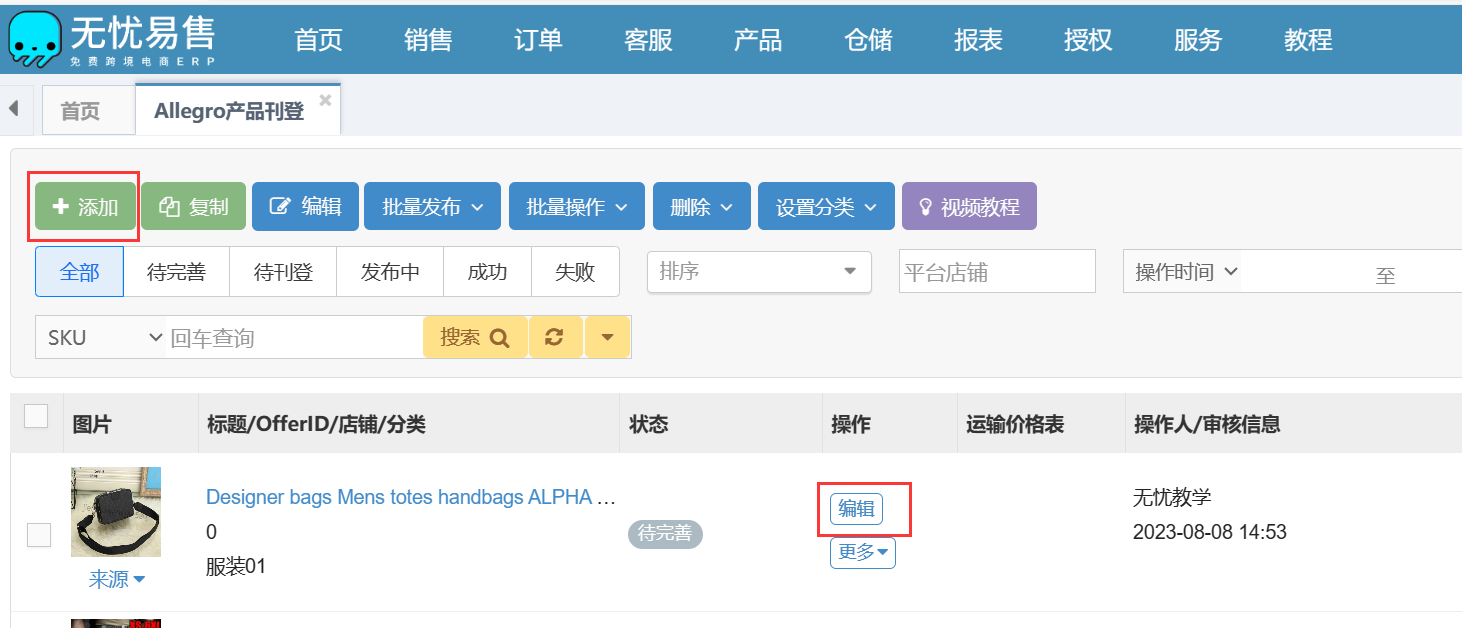1462x628 pixels.
Task: Expand the 更多 row actions menu
Action: coord(862,552)
